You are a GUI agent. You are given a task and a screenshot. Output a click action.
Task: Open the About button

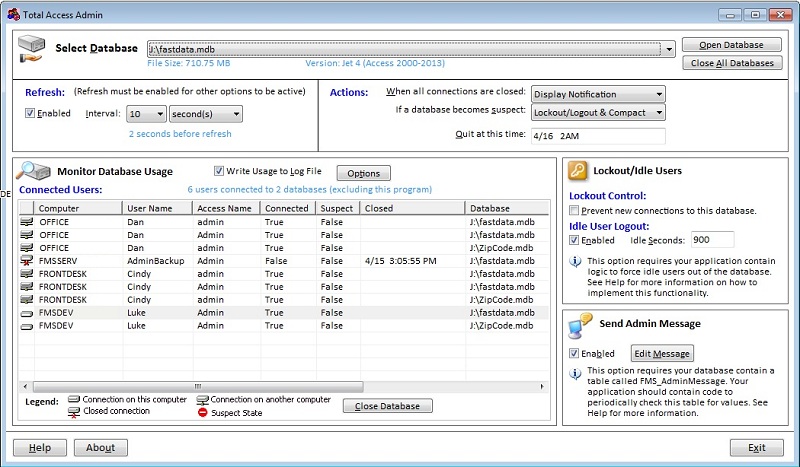pyautogui.click(x=101, y=448)
